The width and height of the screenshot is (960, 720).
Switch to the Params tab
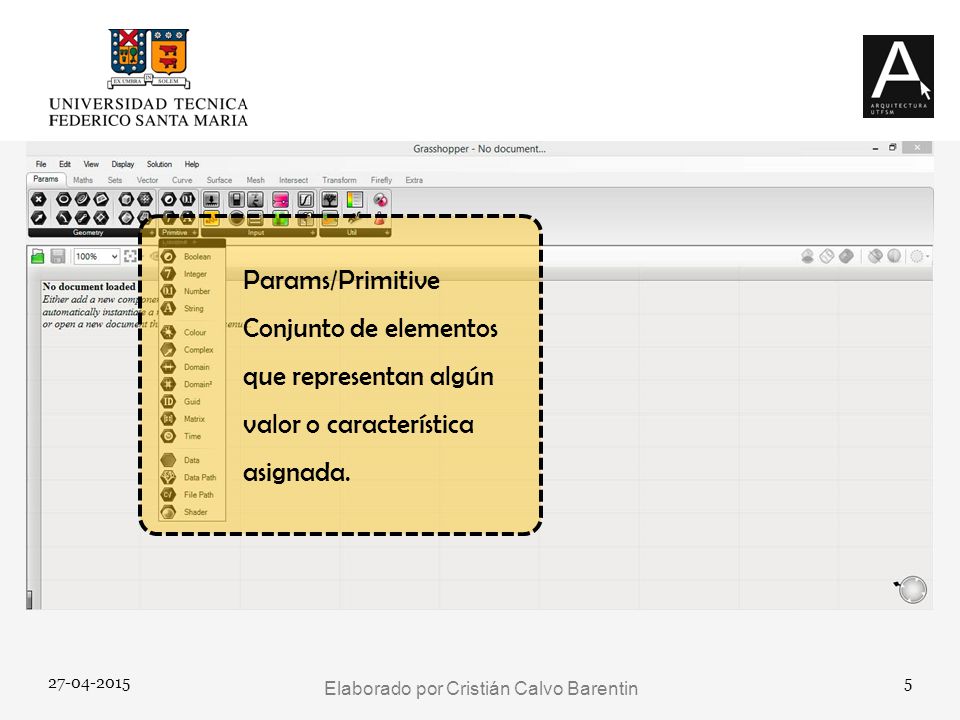point(46,179)
